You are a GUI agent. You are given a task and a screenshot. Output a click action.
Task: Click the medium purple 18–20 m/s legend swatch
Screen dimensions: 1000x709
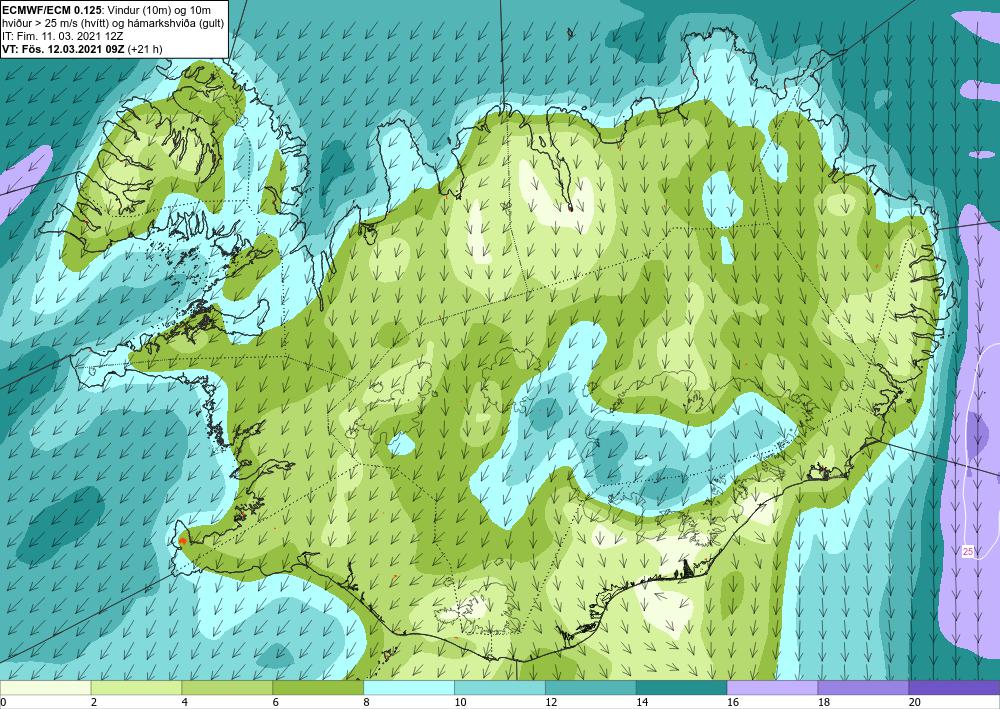pos(863,688)
